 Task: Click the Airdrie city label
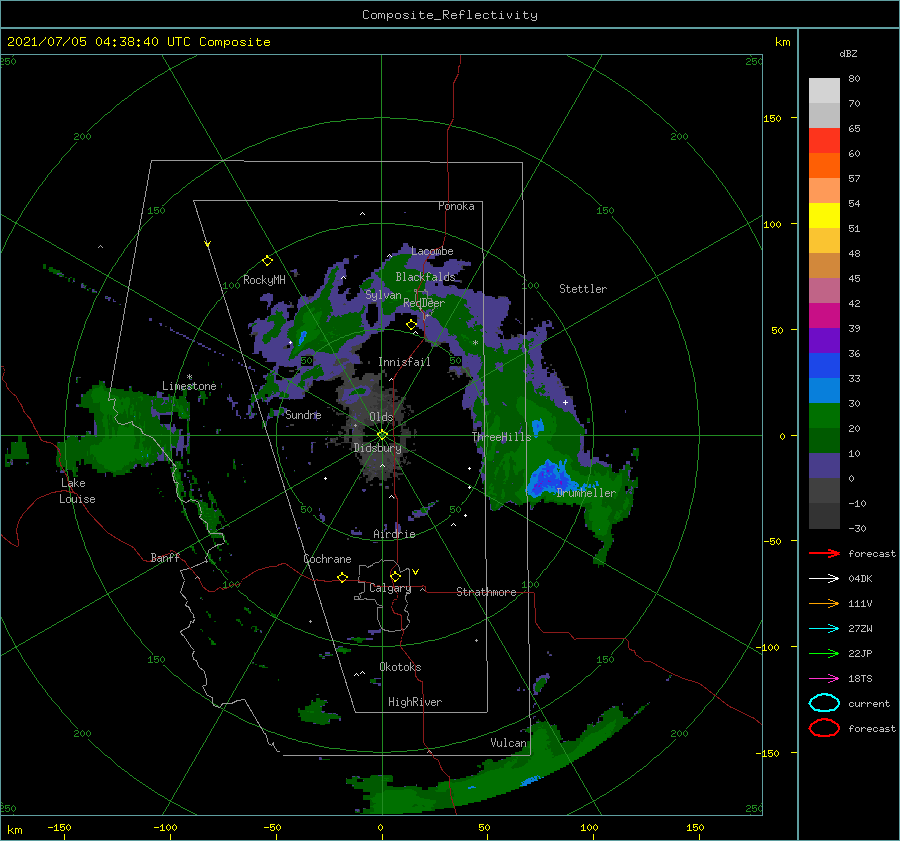point(394,534)
